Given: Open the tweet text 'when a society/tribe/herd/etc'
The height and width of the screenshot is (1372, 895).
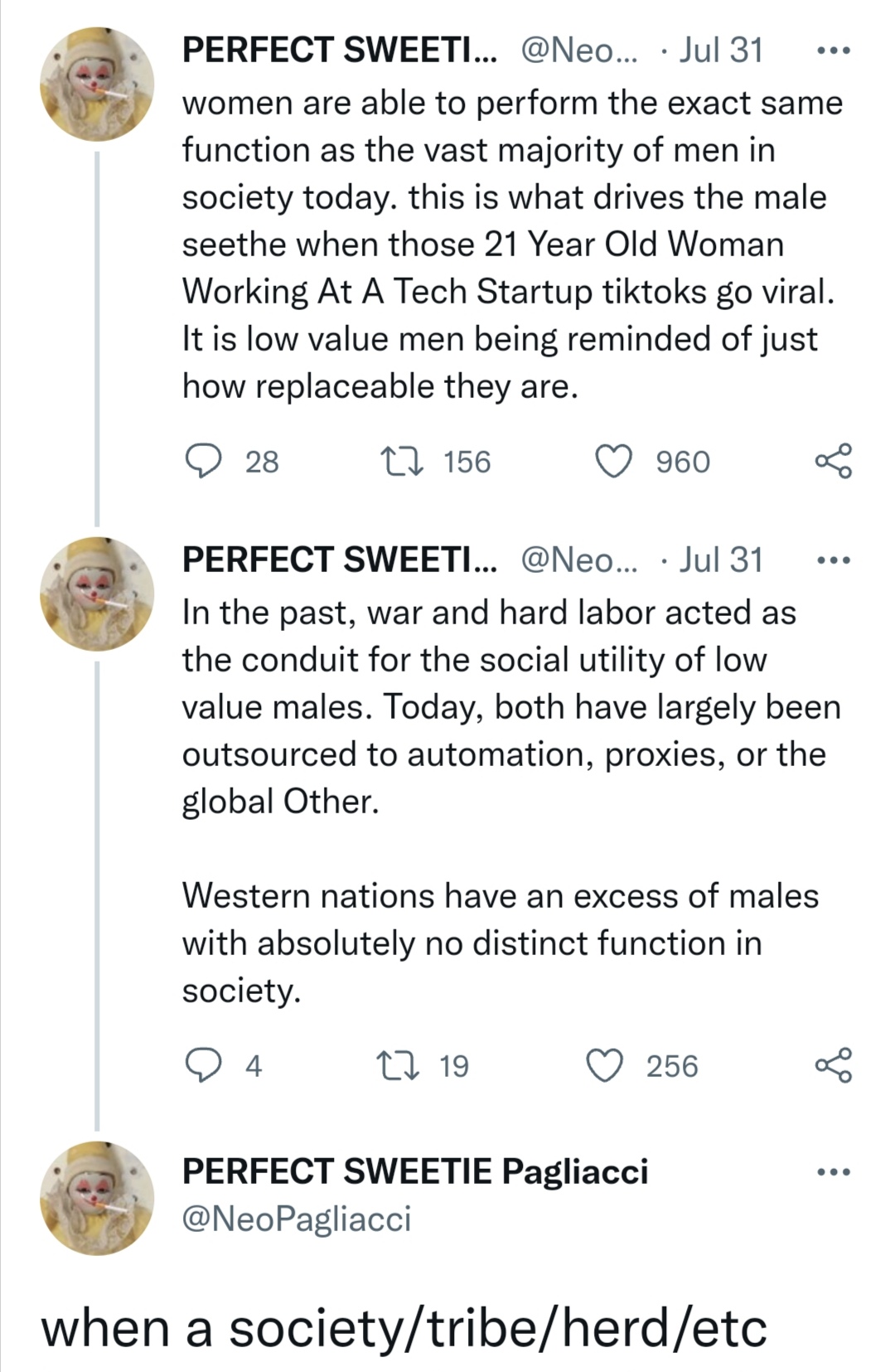Looking at the screenshot, I should coord(404,1328).
